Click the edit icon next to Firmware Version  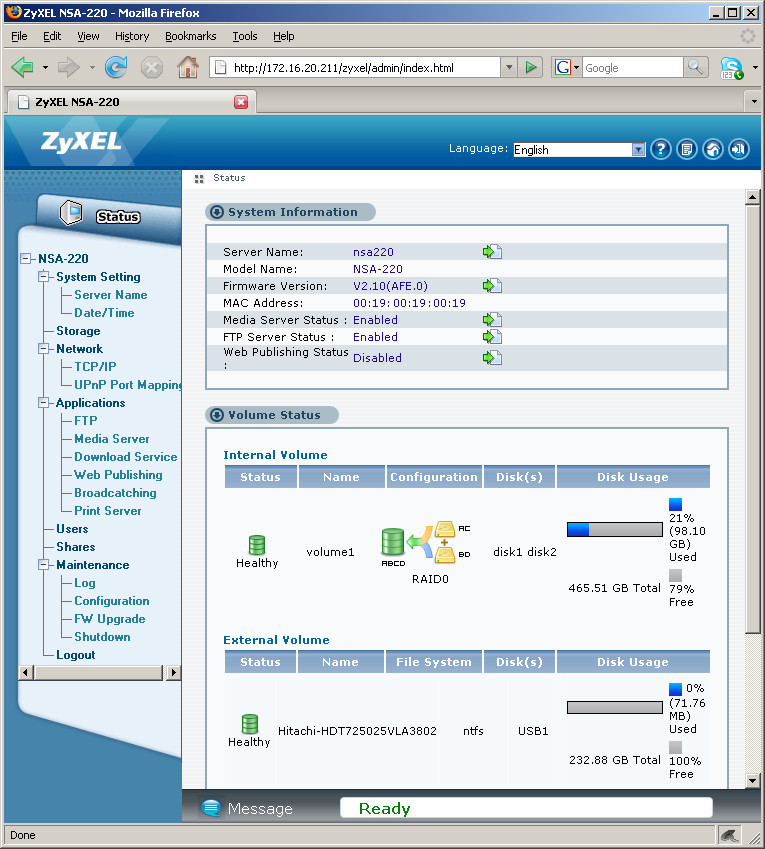pos(492,286)
